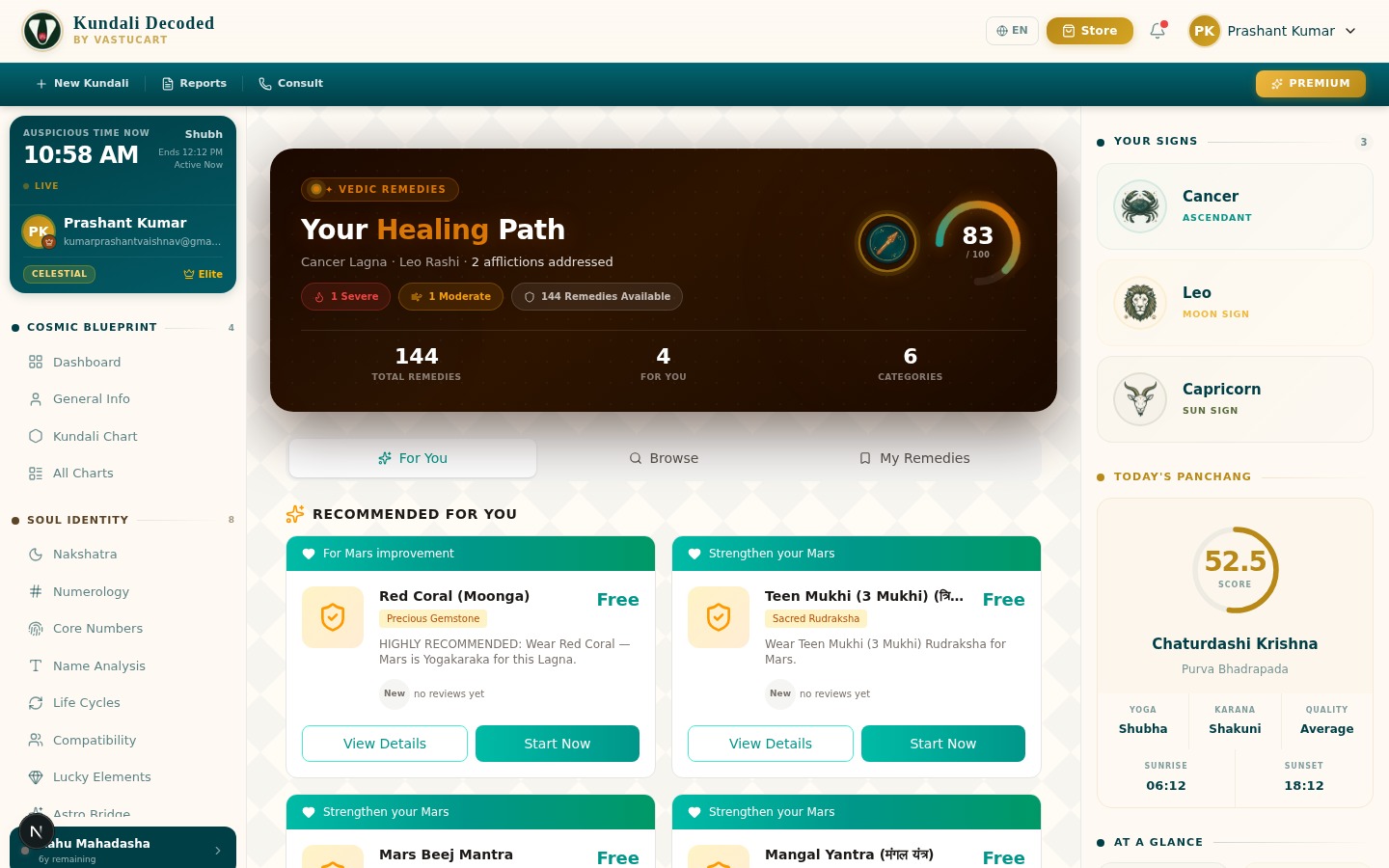Open the EN language selector
The width and height of the screenshot is (1389, 868).
[1012, 31]
